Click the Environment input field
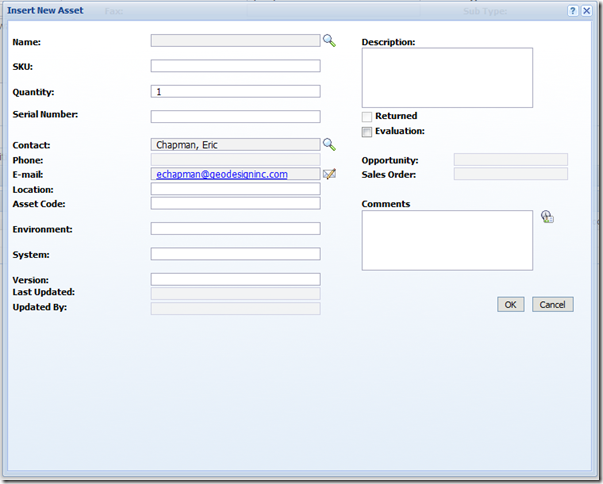 pyautogui.click(x=235, y=229)
